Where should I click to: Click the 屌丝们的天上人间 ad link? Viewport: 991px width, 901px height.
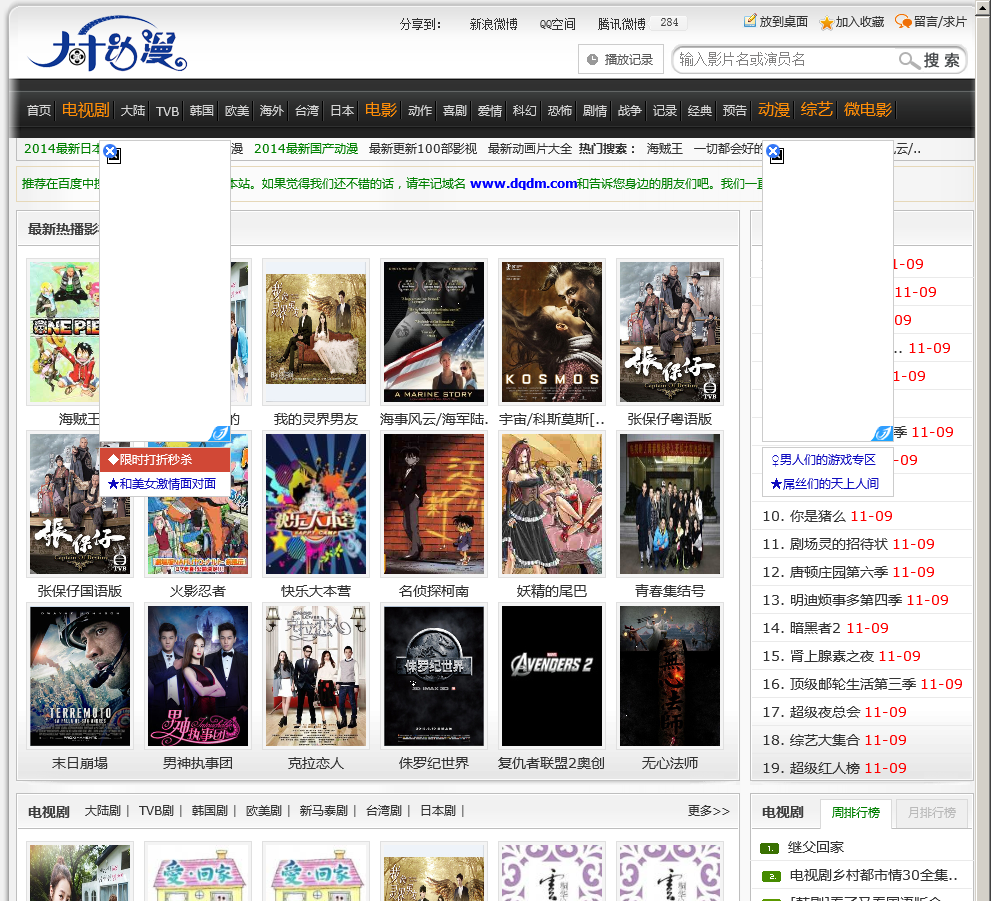(x=825, y=483)
